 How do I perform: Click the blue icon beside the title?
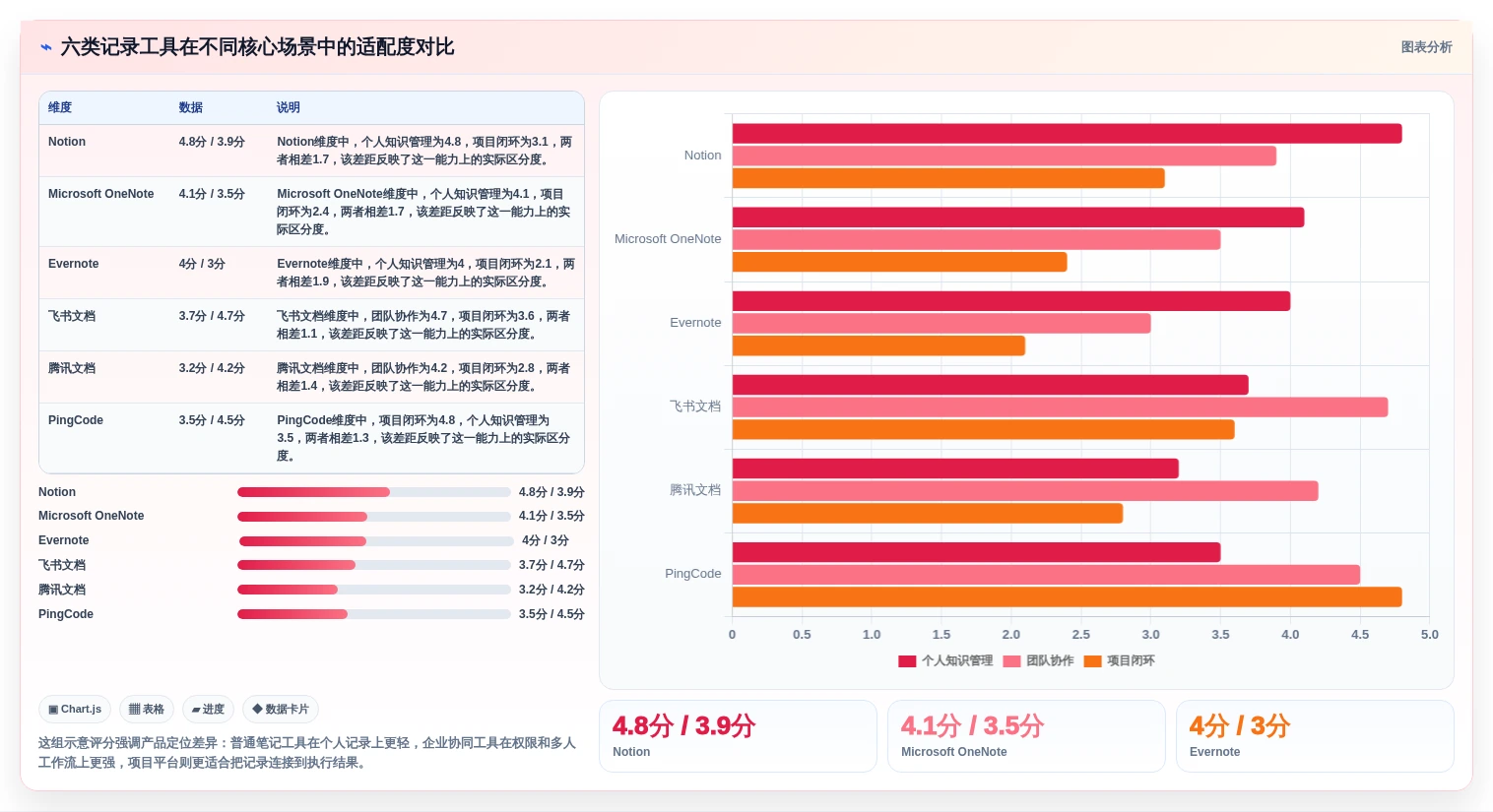pyautogui.click(x=45, y=47)
